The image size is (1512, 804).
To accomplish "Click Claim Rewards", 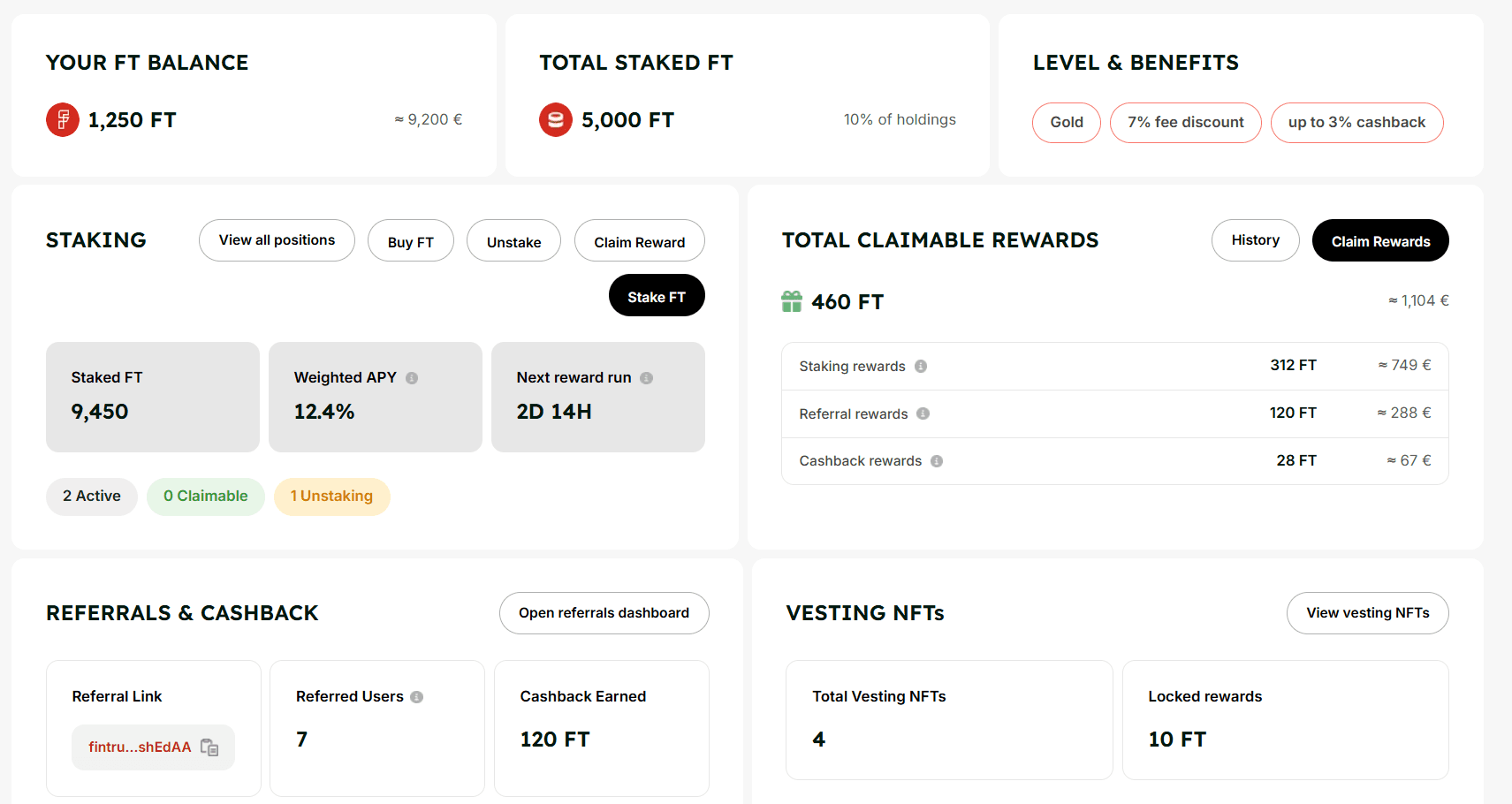I will coord(1379,240).
